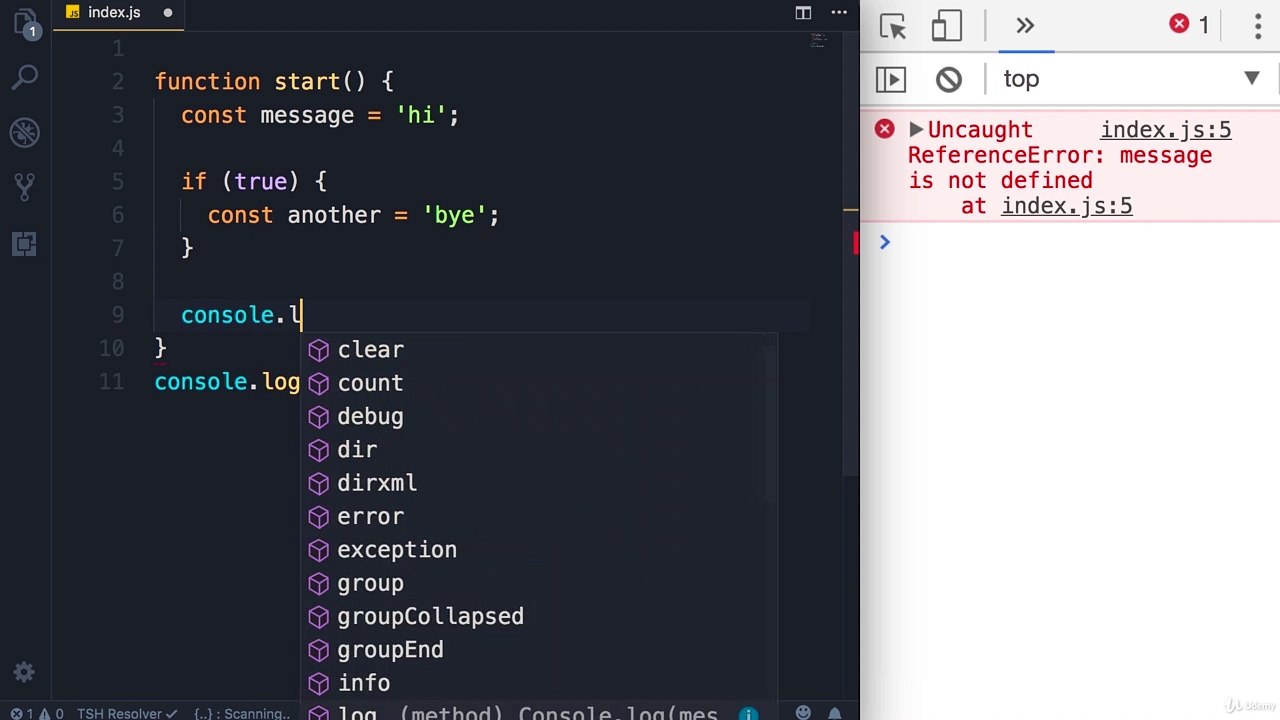Expand the Uncaught ReferenceError disclosure triangle
This screenshot has width=1280, height=720.
point(916,129)
